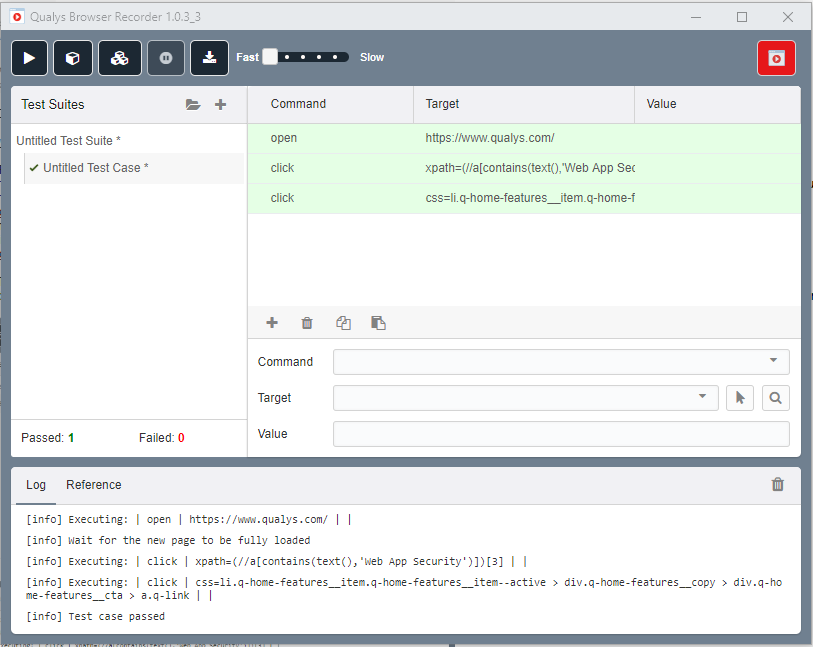This screenshot has width=813, height=647.
Task: Switch to the Reference tab
Action: (x=93, y=484)
